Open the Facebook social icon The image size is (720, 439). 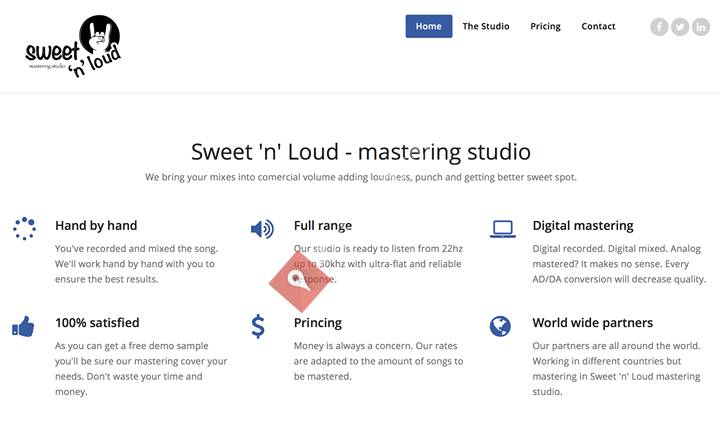659,27
